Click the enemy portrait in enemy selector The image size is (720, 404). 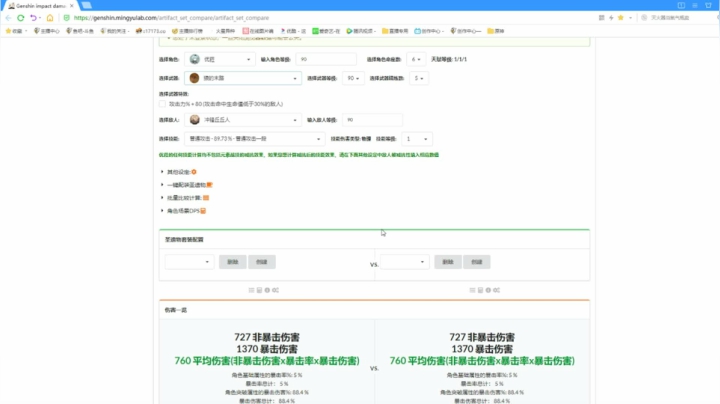click(x=195, y=120)
